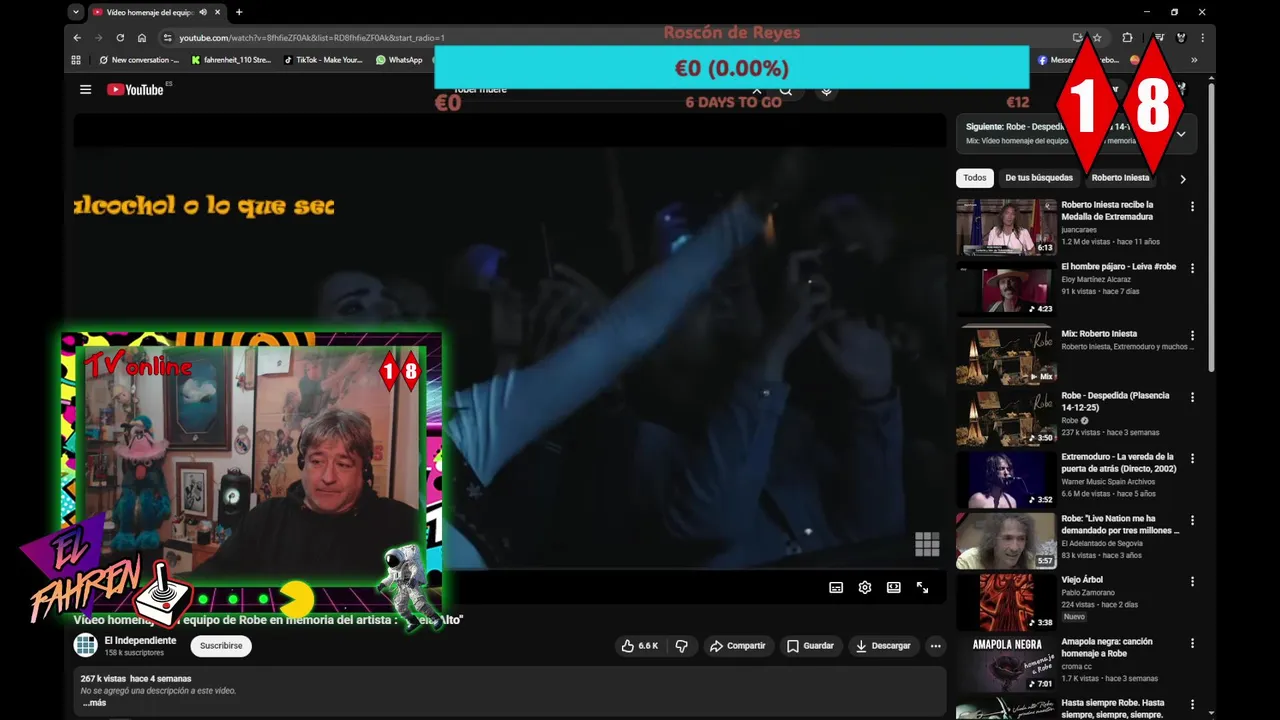Show more filter chips with the right arrow
The image size is (1280, 720).
(1182, 179)
